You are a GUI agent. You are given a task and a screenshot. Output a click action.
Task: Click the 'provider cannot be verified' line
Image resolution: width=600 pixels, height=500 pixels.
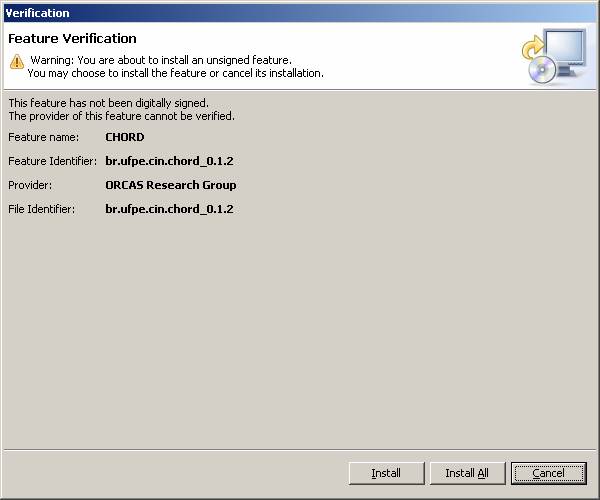pos(121,116)
